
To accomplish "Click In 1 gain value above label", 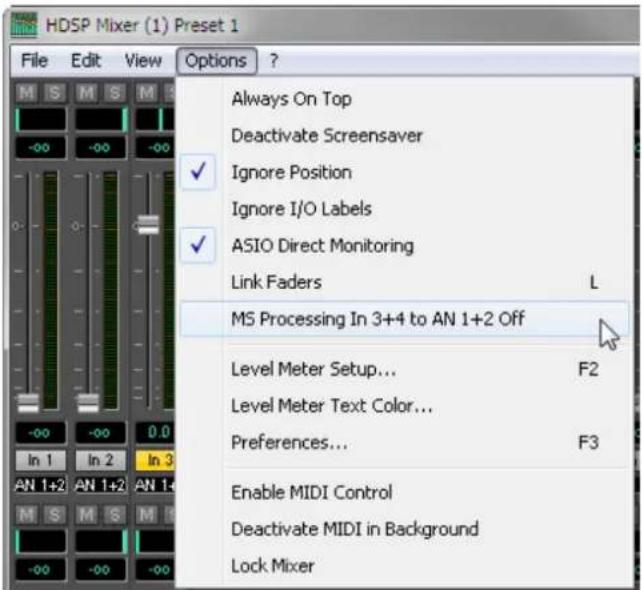I will click(40, 433).
